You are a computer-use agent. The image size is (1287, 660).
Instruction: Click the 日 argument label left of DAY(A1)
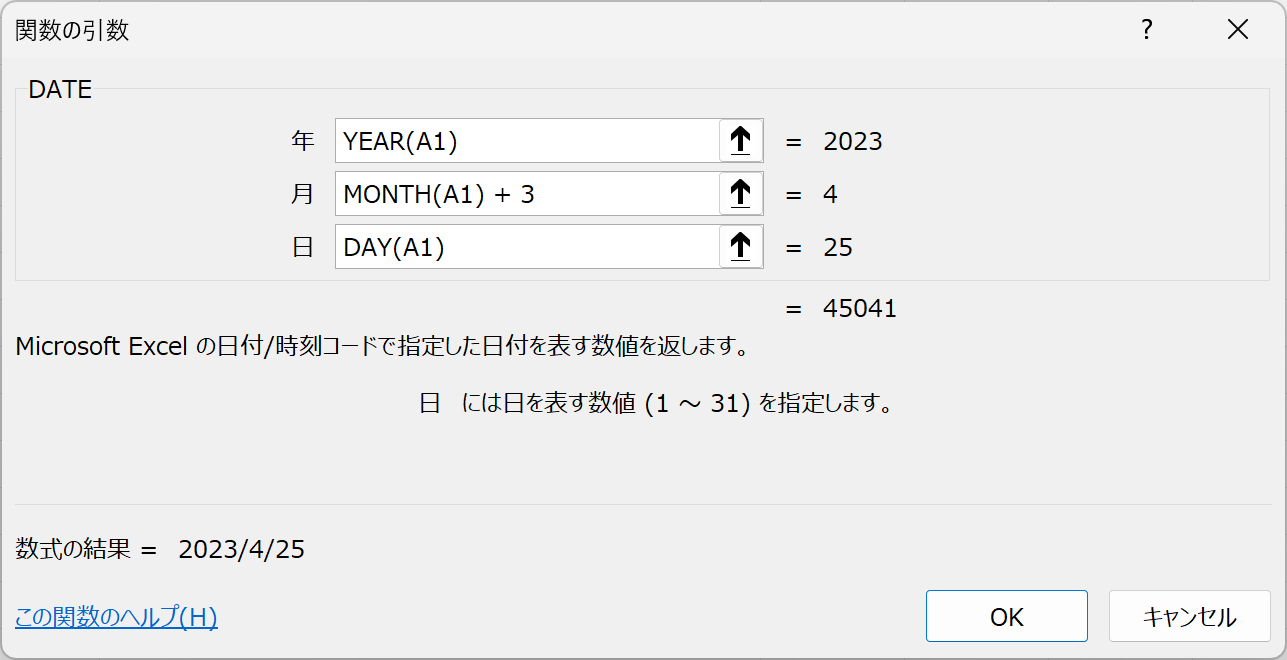[x=303, y=247]
